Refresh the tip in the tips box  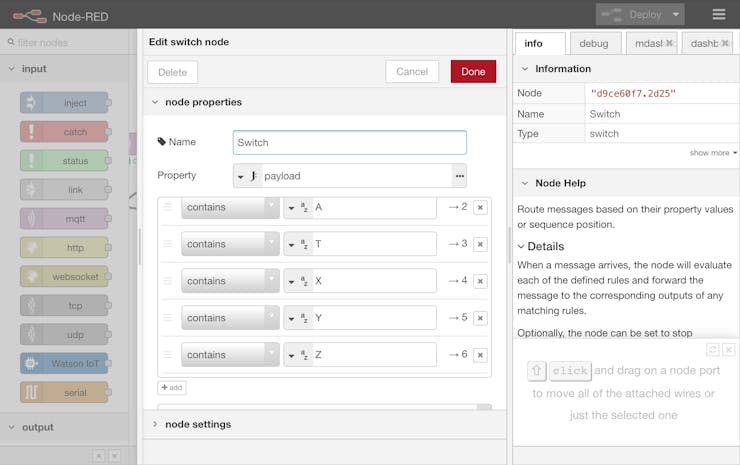(713, 349)
